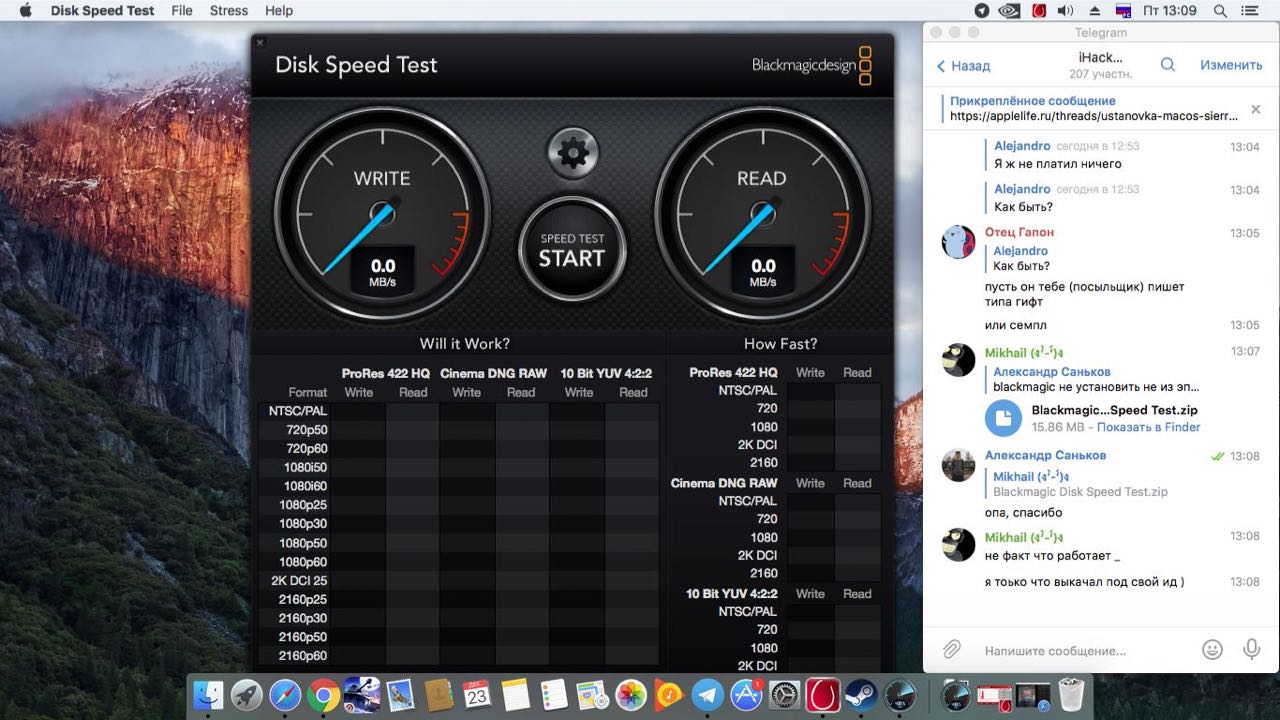
Task: Open the Disk Speed Test app menu
Action: (103, 11)
